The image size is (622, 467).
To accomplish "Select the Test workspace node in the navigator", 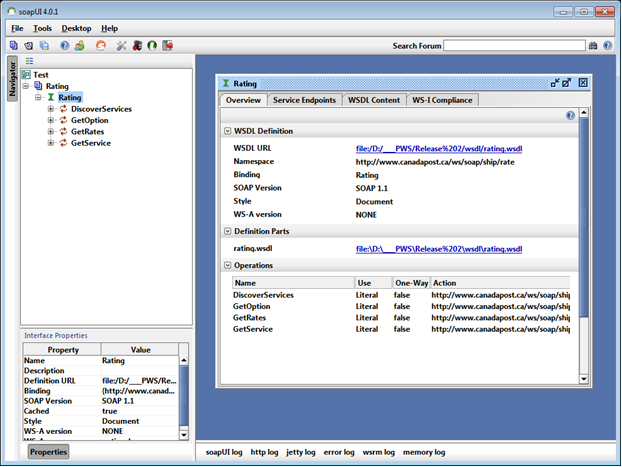I will coord(40,75).
